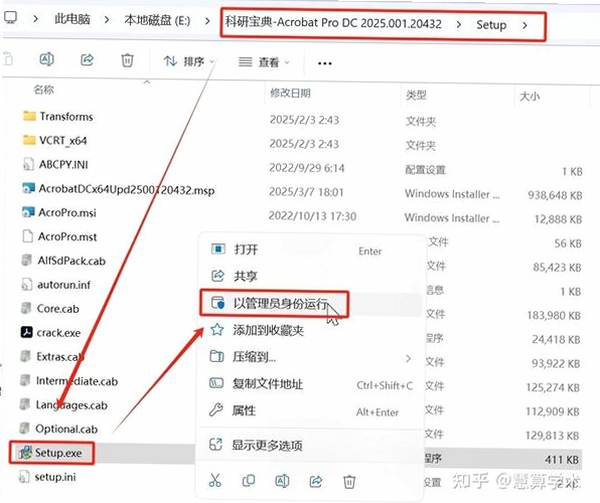Click the Transforms folder icon
This screenshot has height=503, width=600.
pyautogui.click(x=29, y=116)
